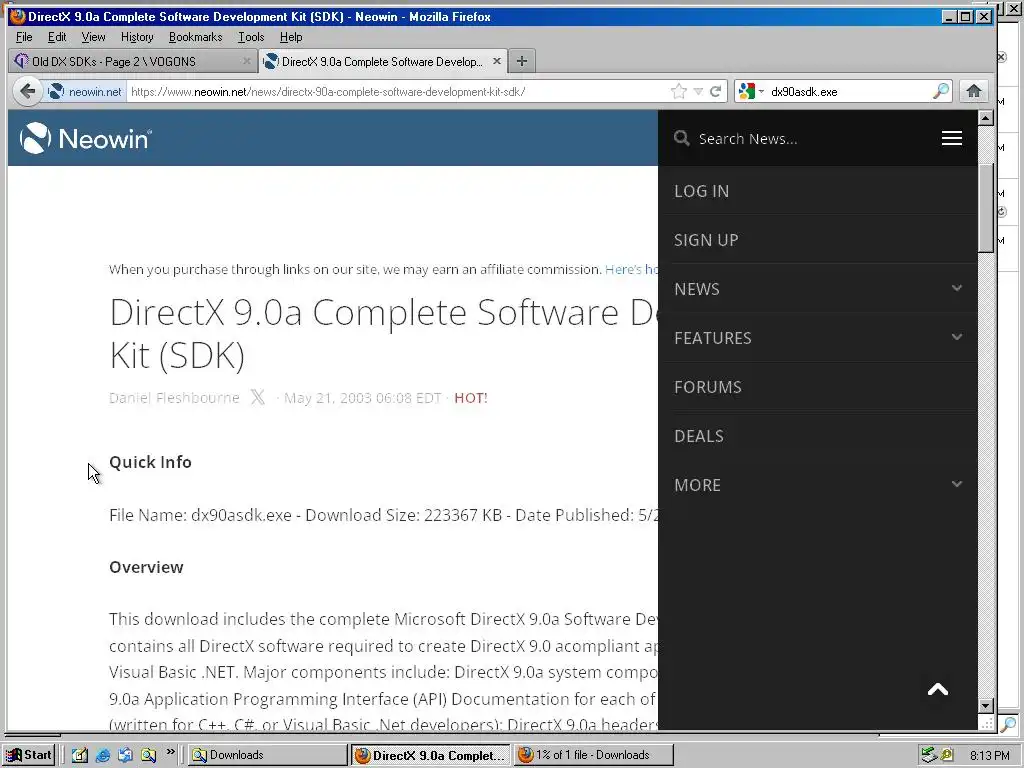This screenshot has height=768, width=1024.
Task: Go back with the Firefox back arrow
Action: (x=27, y=91)
